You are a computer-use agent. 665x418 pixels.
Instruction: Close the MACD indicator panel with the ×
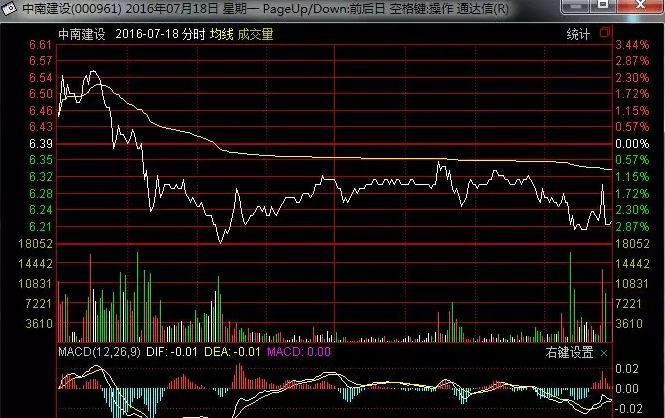pos(604,353)
